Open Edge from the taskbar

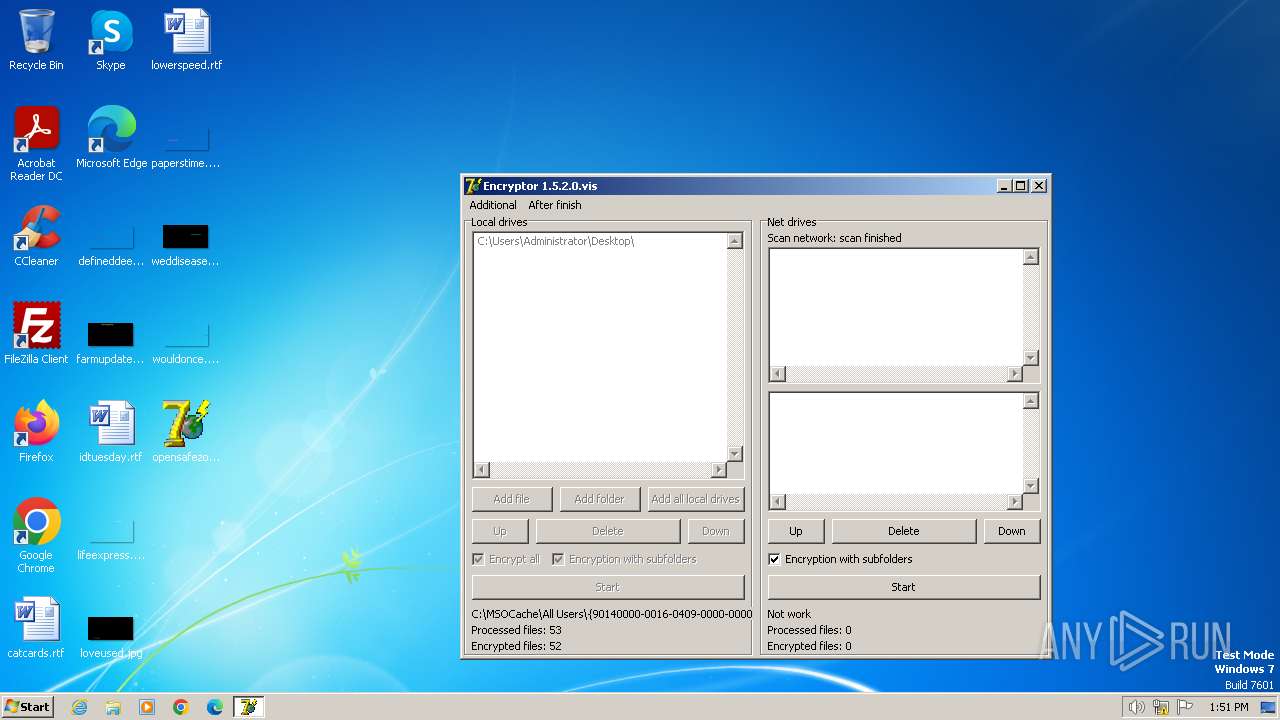pos(215,707)
